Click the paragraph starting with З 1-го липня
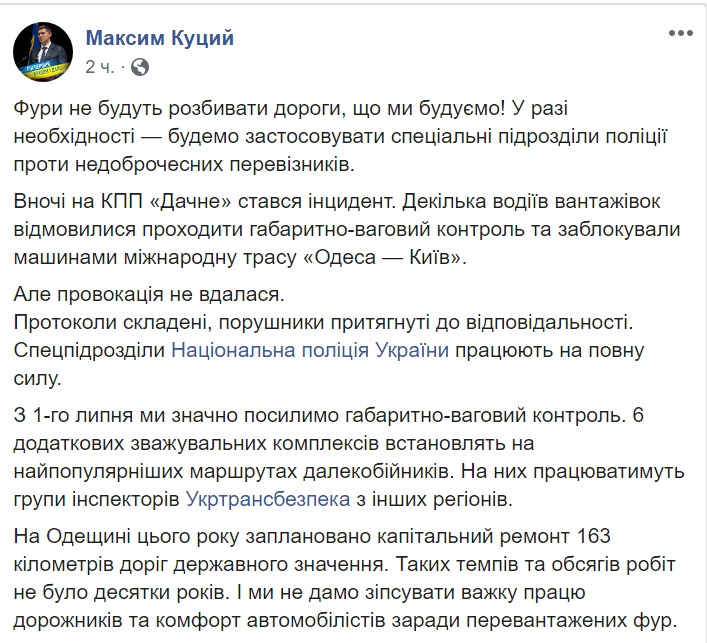Viewport: 707px width, 643px height. tap(349, 457)
